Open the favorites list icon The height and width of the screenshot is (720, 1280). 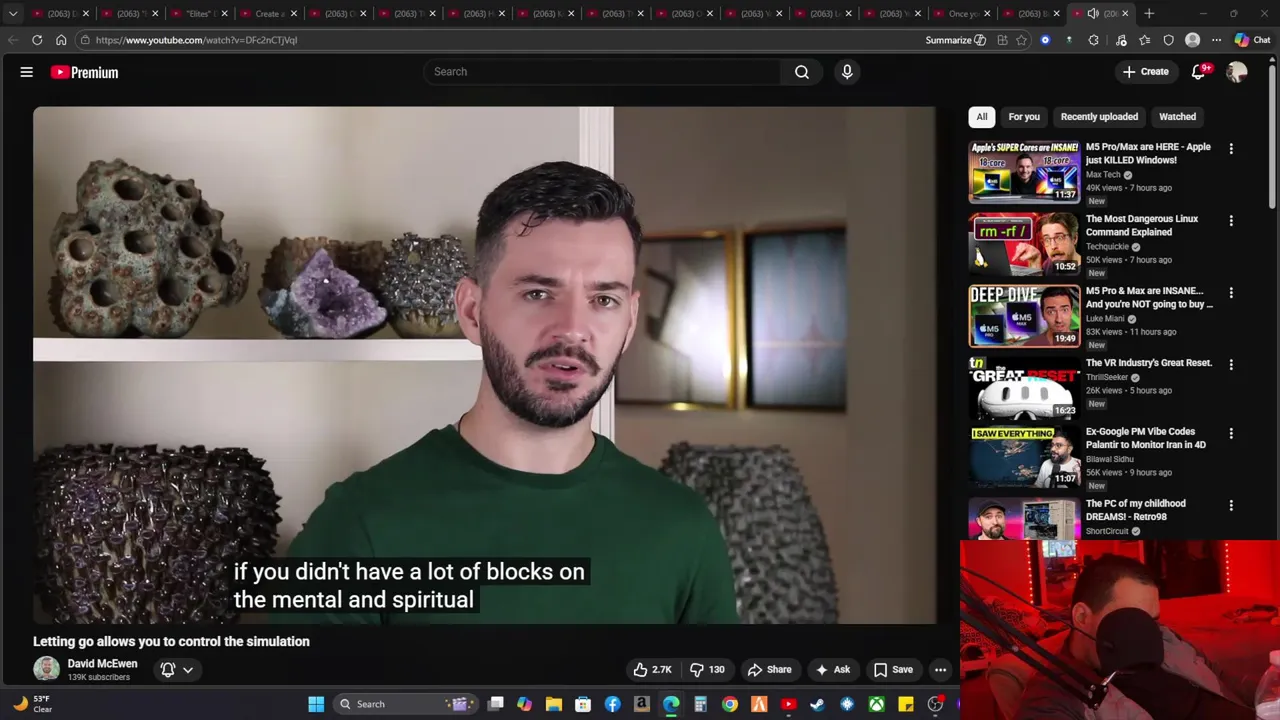tap(1145, 40)
